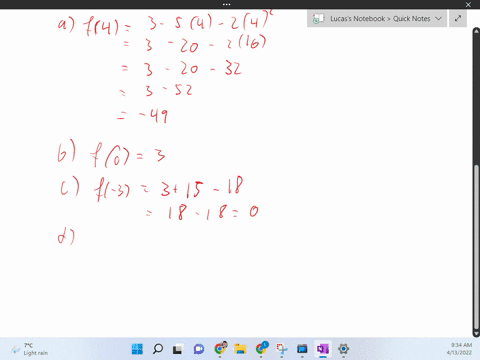This screenshot has width=480, height=360.
Task: Open Snipping Tool on taskbar
Action: point(281,349)
